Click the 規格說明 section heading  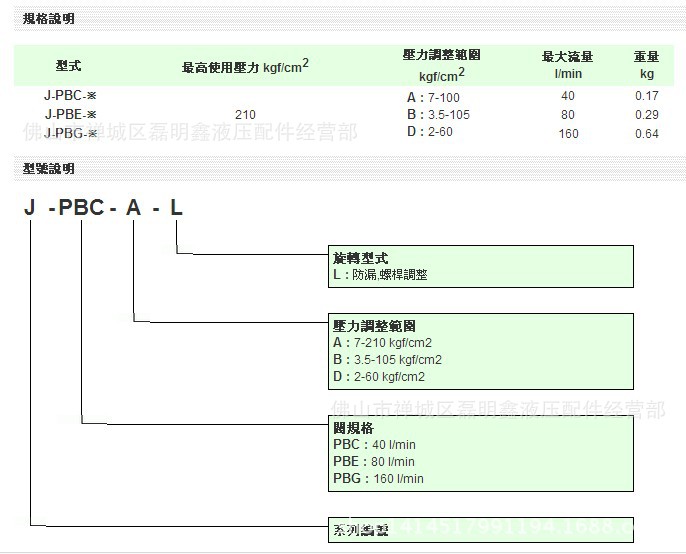(48, 18)
